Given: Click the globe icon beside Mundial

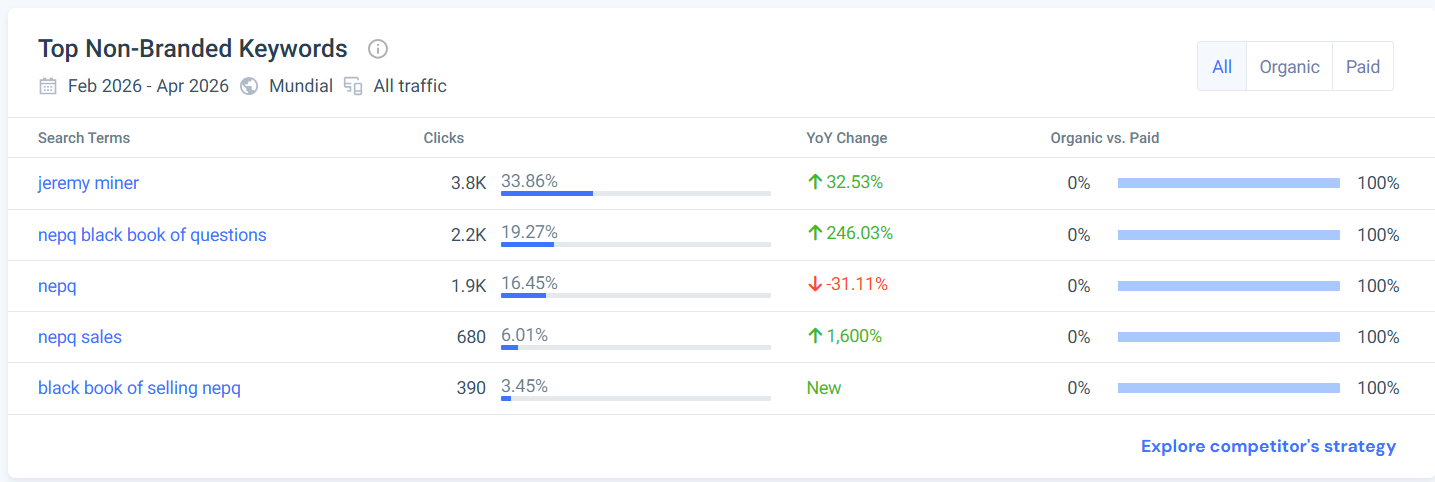Looking at the screenshot, I should [x=249, y=86].
